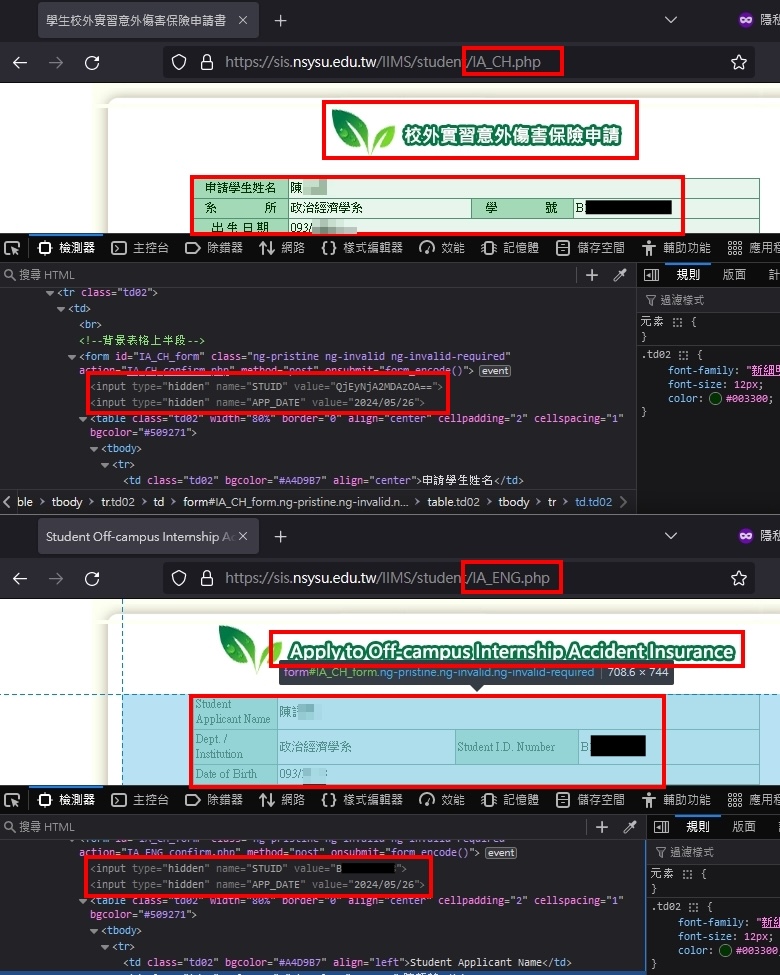Viewport: 780px width, 975px height.
Task: Open 效能 tab in bottom devtools
Action: click(442, 800)
